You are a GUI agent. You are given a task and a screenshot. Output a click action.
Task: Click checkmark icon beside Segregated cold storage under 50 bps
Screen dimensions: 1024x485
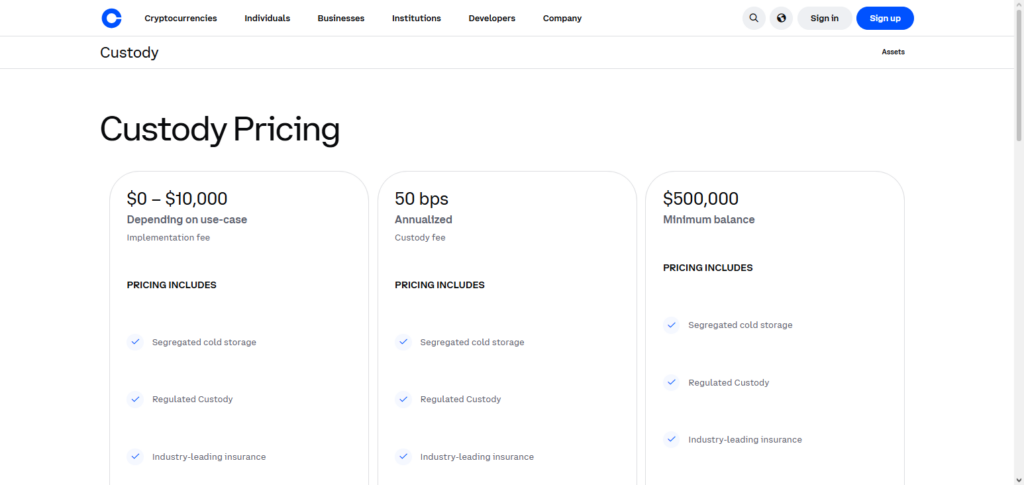coord(403,342)
